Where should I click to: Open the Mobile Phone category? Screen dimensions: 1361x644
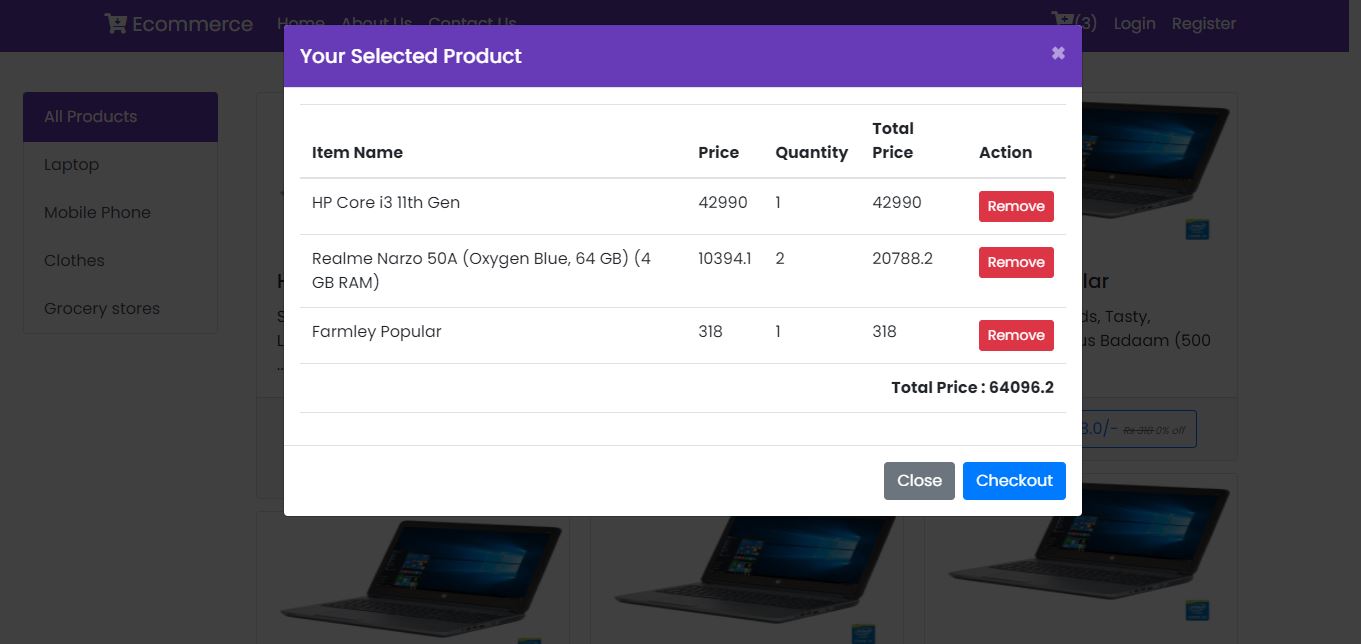97,212
